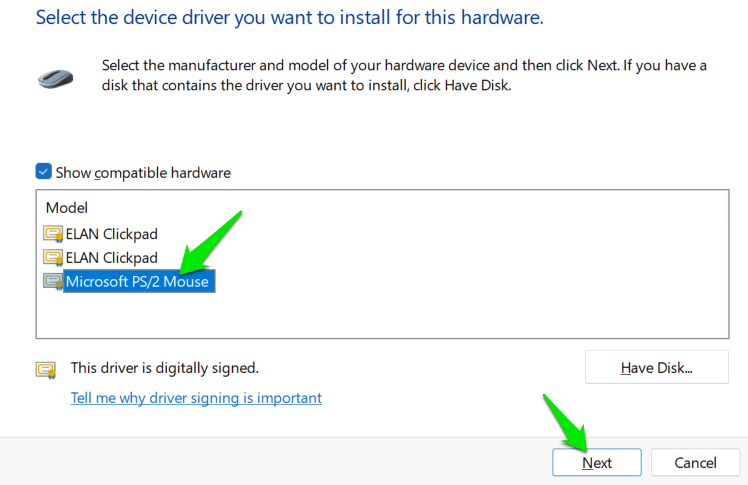Click the Microsoft PS/2 Mouse driver icon
The width and height of the screenshot is (748, 485).
click(52, 282)
